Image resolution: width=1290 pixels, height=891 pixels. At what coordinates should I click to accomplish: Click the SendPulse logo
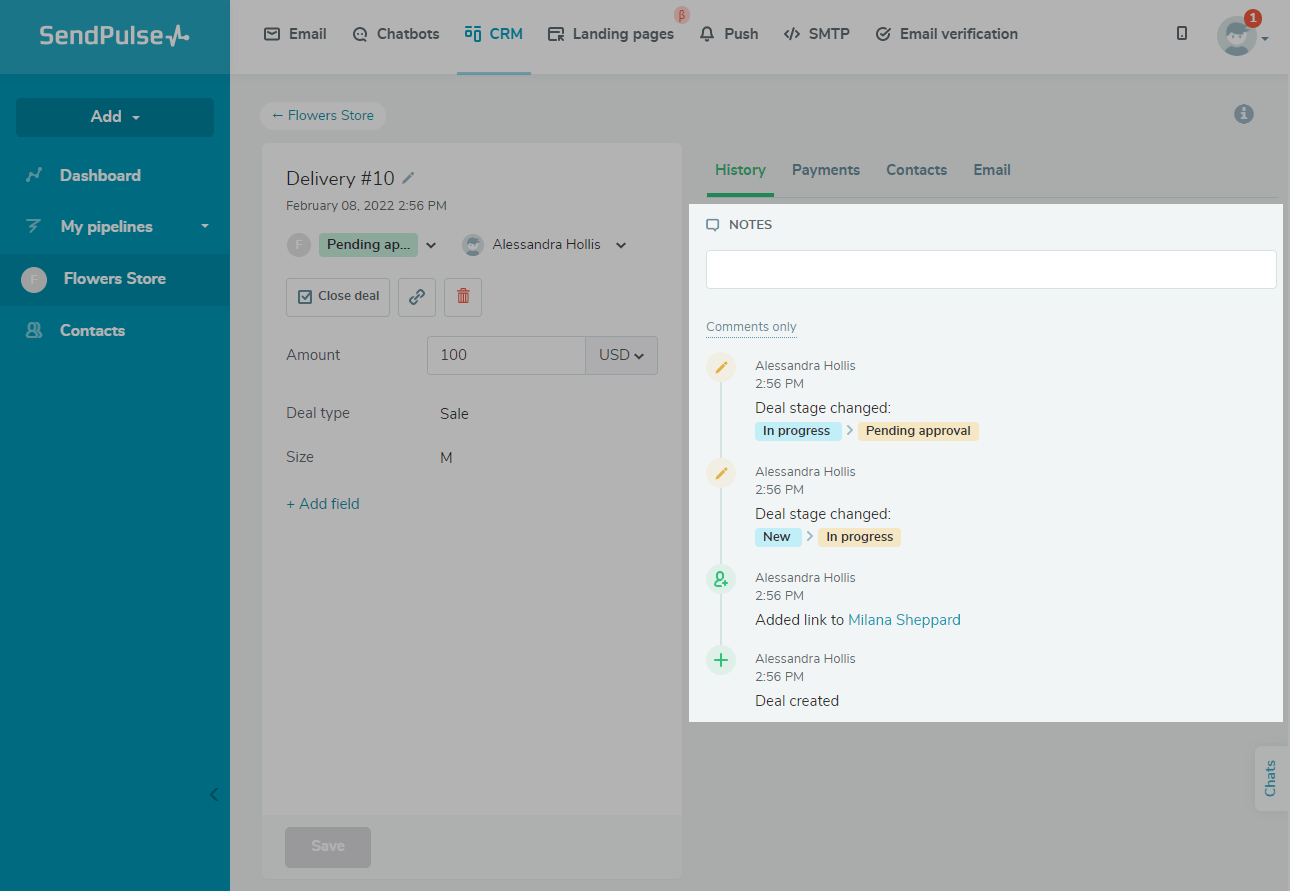pyautogui.click(x=114, y=36)
